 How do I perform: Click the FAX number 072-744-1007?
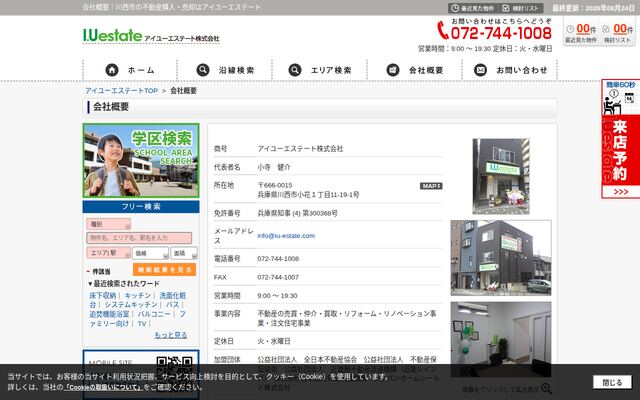click(x=278, y=277)
